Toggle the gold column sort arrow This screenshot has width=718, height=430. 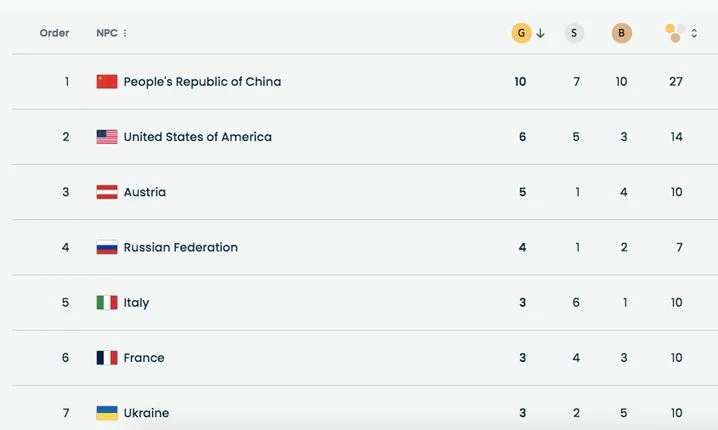[x=541, y=33]
